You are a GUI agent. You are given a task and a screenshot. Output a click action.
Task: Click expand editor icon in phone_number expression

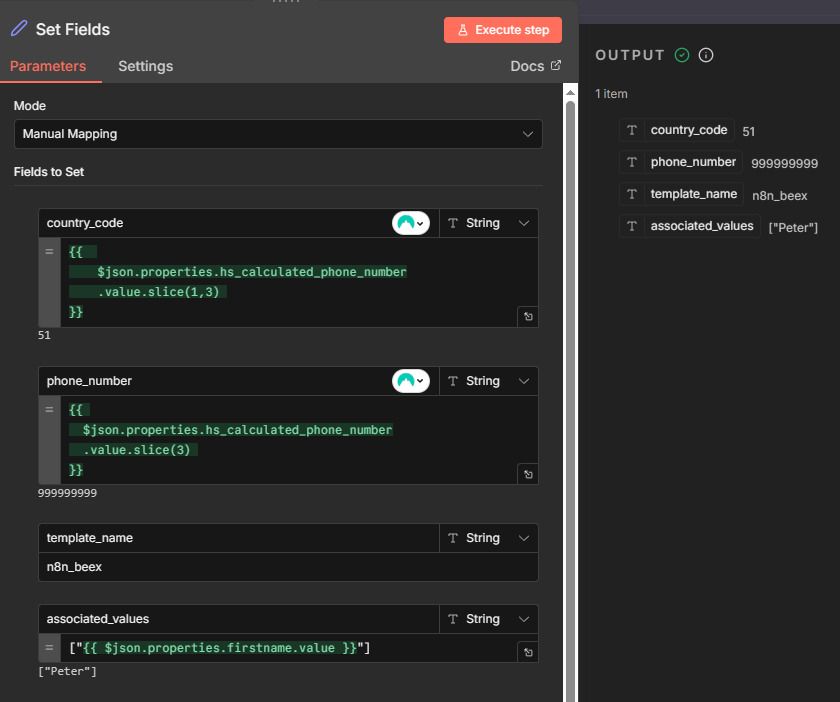(528, 474)
